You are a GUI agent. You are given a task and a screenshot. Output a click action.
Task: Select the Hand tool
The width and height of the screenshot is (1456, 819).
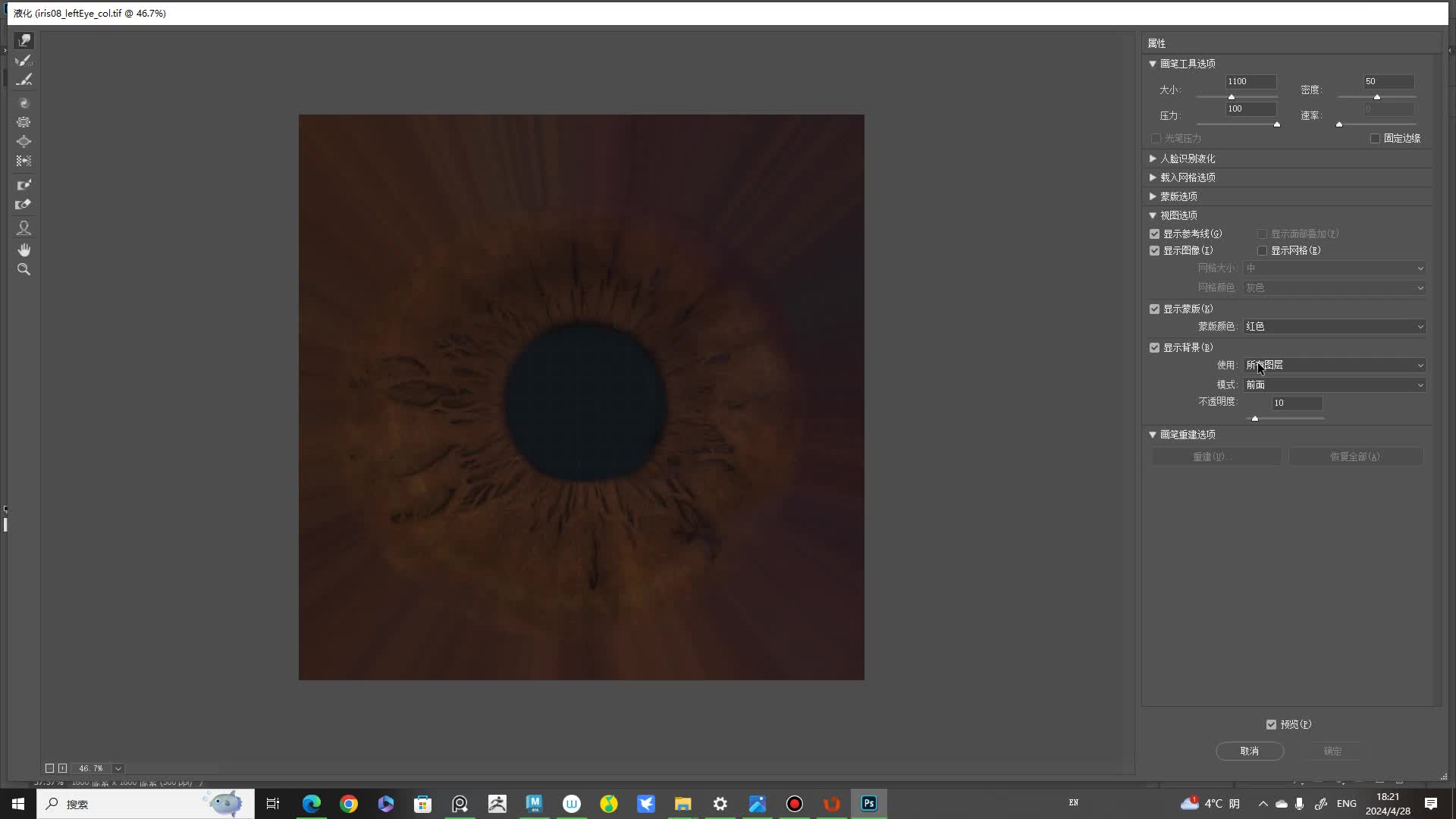pyautogui.click(x=24, y=249)
